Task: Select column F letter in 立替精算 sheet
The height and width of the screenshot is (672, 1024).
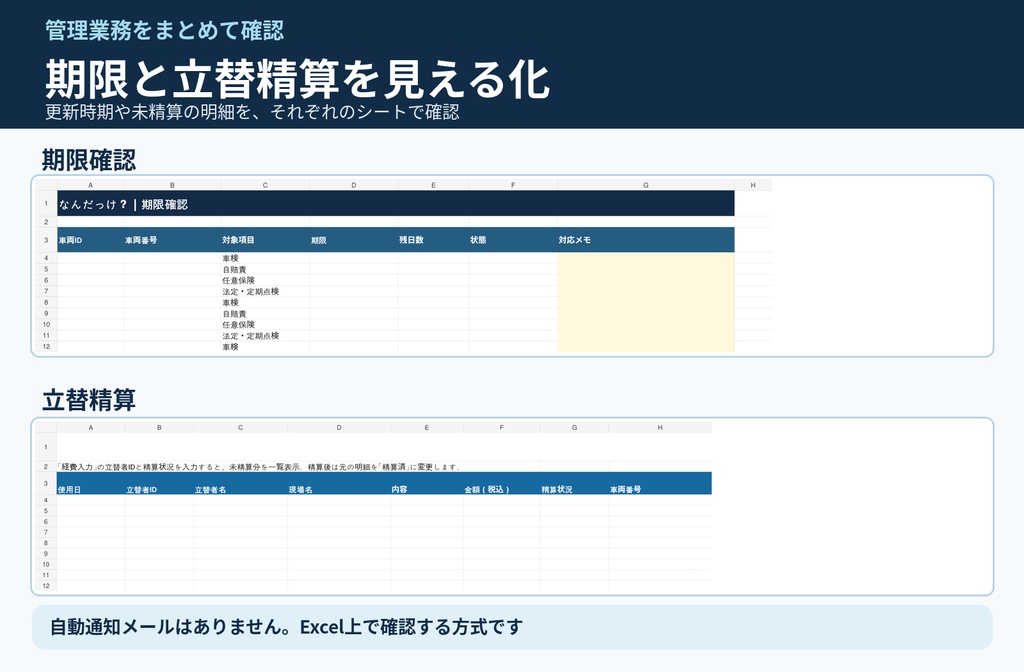Action: 502,428
